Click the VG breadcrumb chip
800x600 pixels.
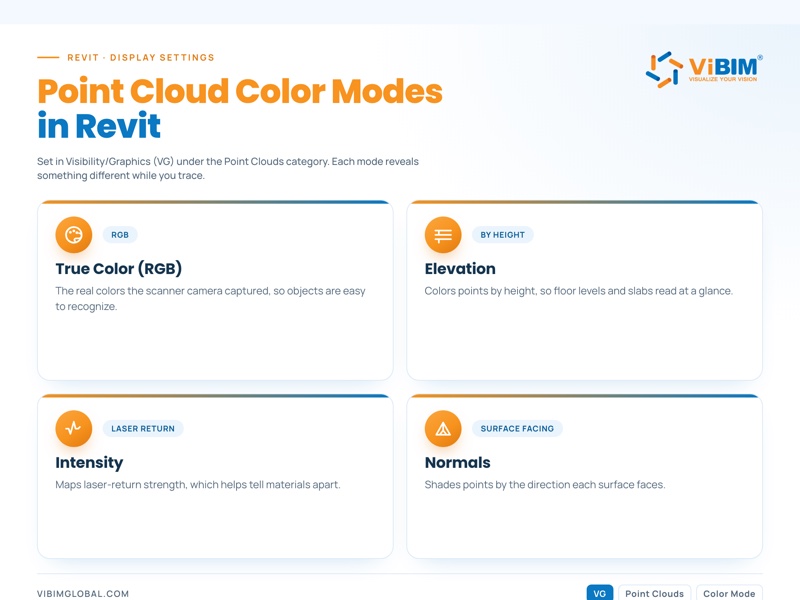pos(599,593)
